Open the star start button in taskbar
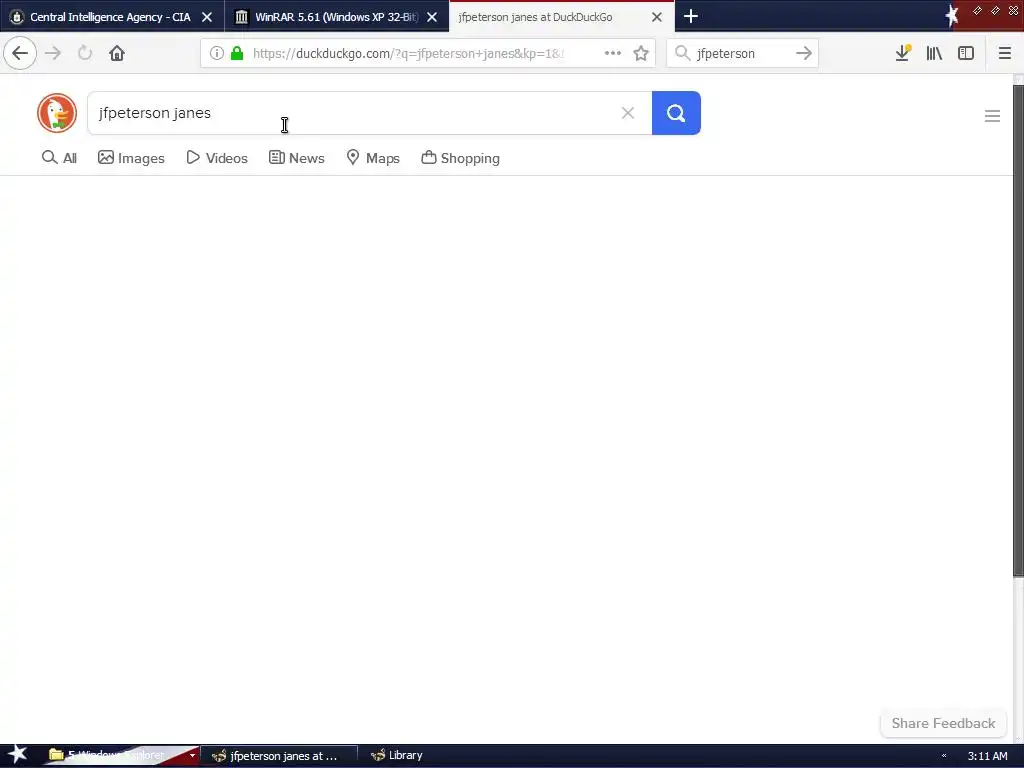The width and height of the screenshot is (1024, 768). pos(17,755)
